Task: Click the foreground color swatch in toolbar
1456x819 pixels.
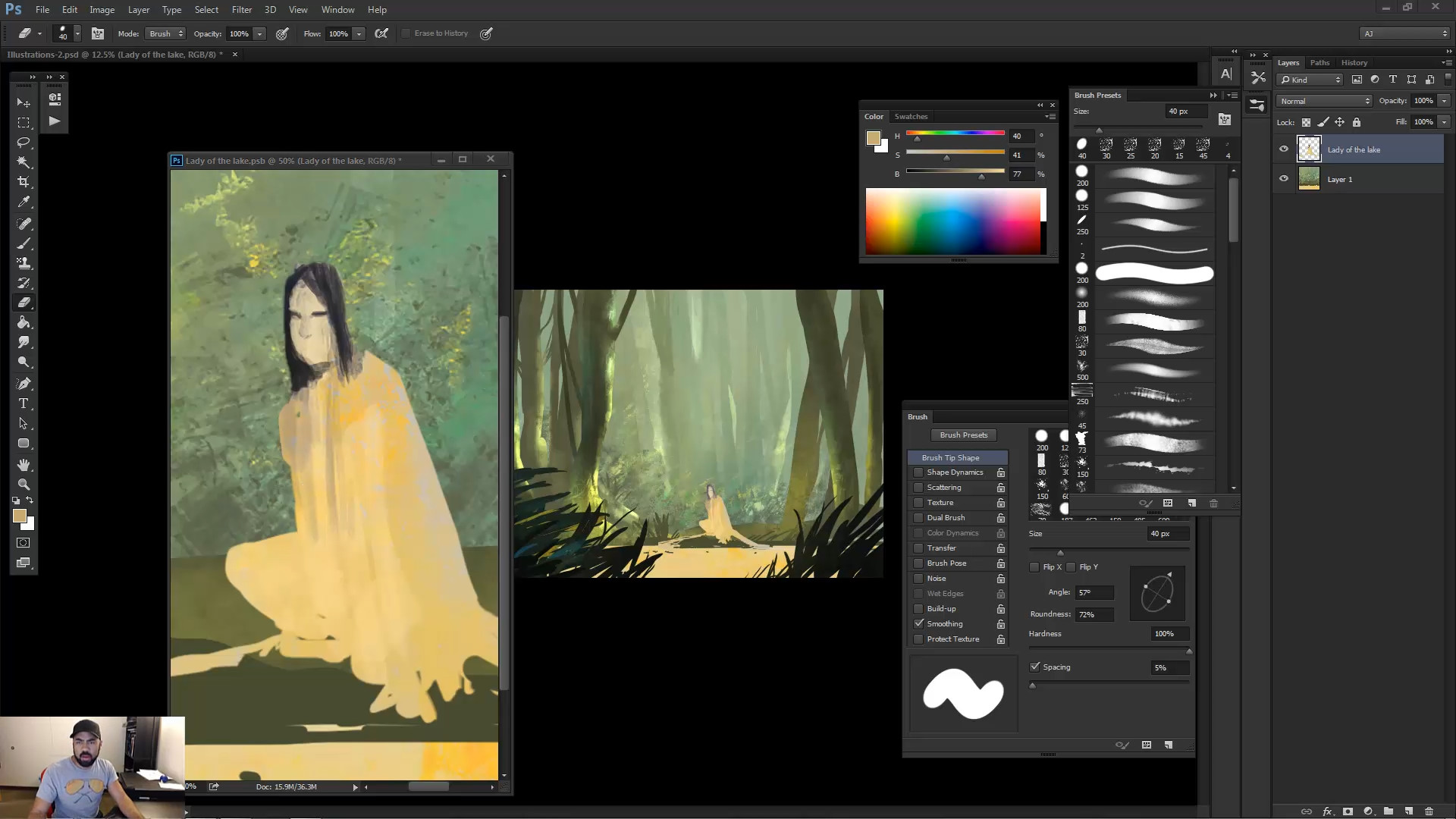Action: click(20, 516)
